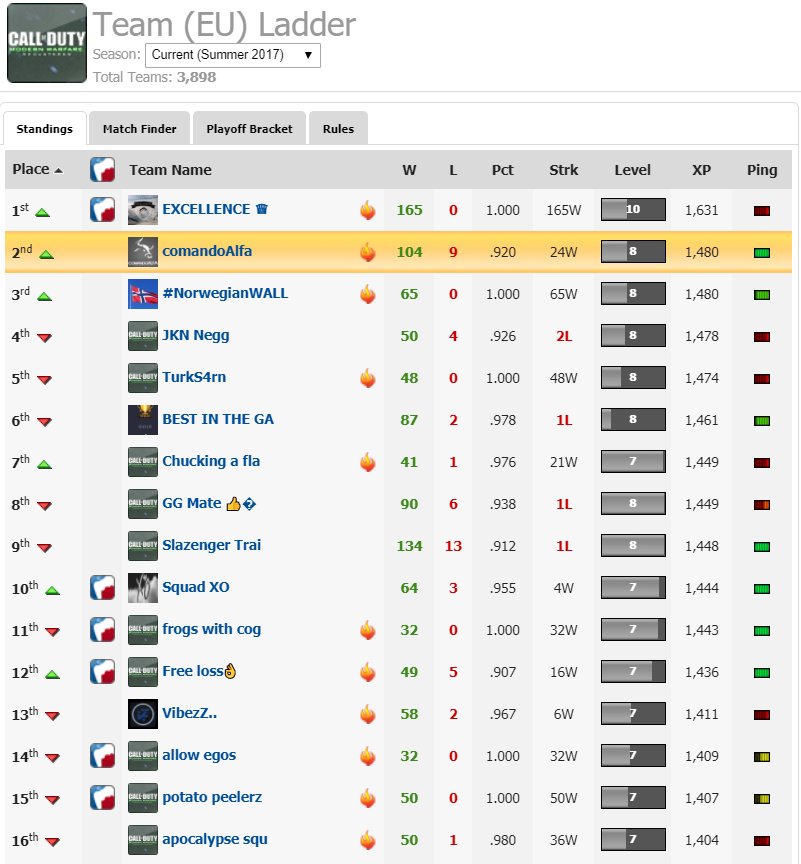801x864 pixels.
Task: Click EXCELLENCE's level 10 progress bar
Action: tap(632, 209)
